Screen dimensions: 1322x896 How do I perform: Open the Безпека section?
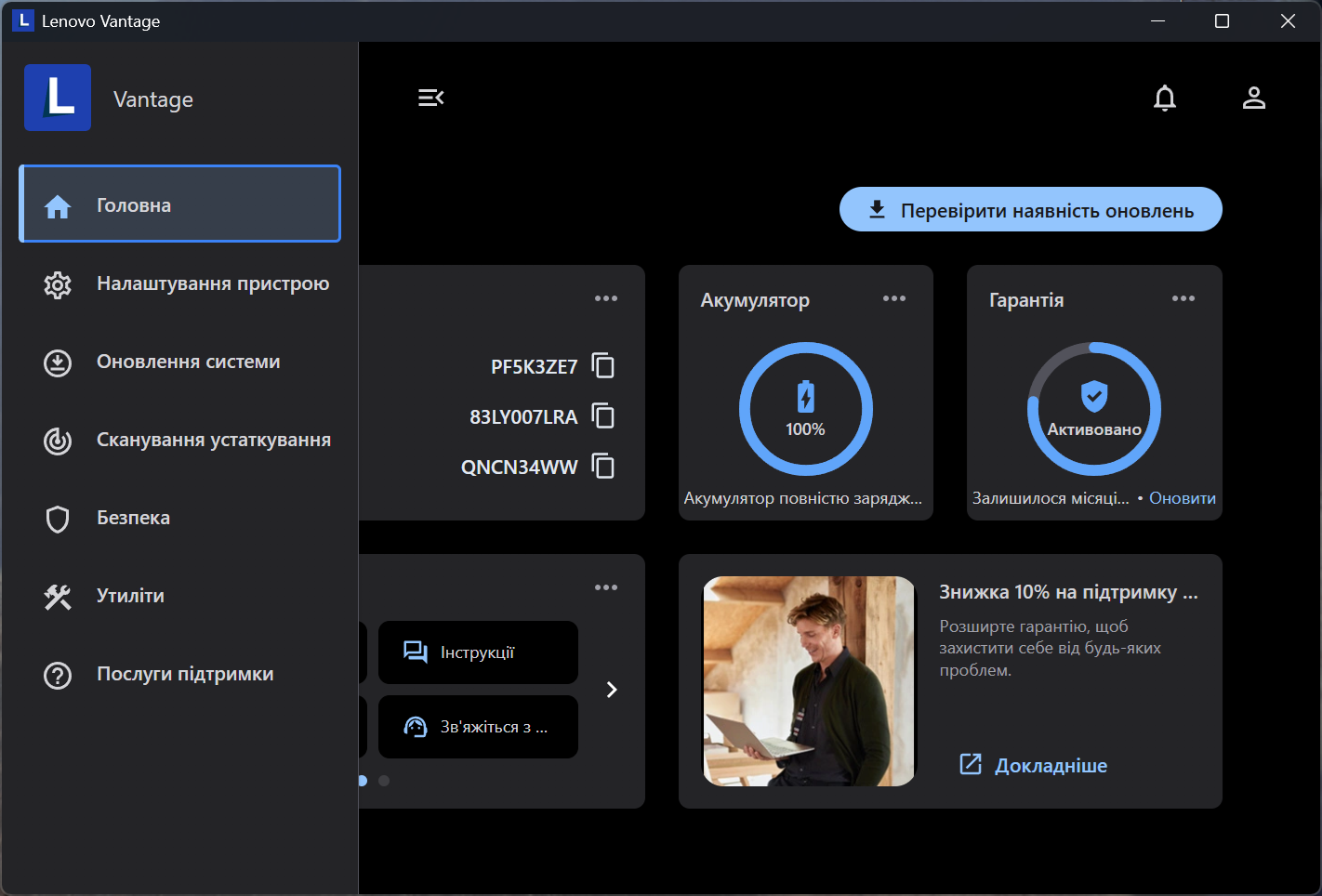tap(179, 518)
